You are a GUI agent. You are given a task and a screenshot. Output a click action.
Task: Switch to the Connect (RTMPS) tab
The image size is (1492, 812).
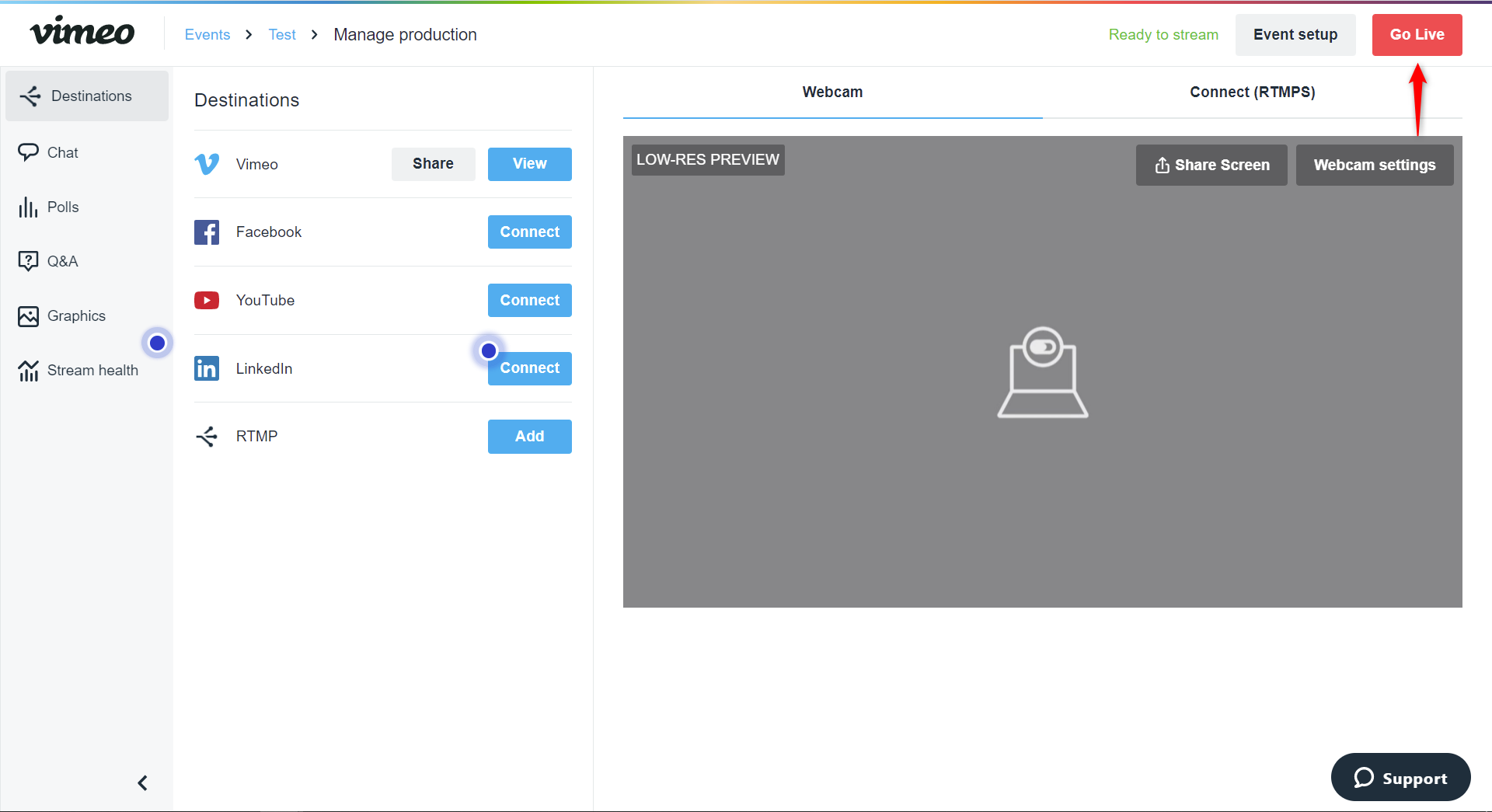pos(1252,92)
